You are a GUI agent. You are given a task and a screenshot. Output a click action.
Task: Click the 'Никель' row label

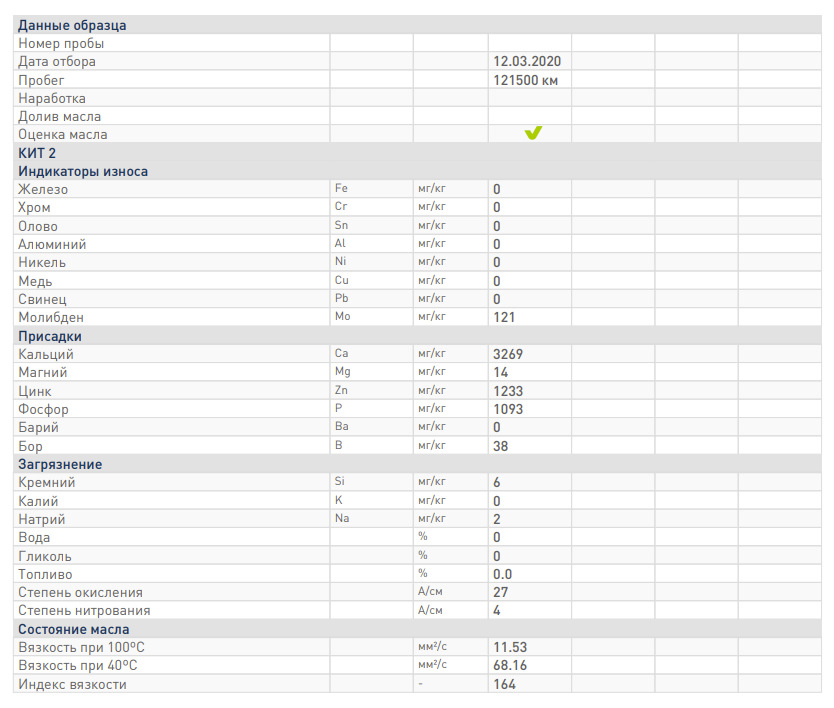(42, 262)
